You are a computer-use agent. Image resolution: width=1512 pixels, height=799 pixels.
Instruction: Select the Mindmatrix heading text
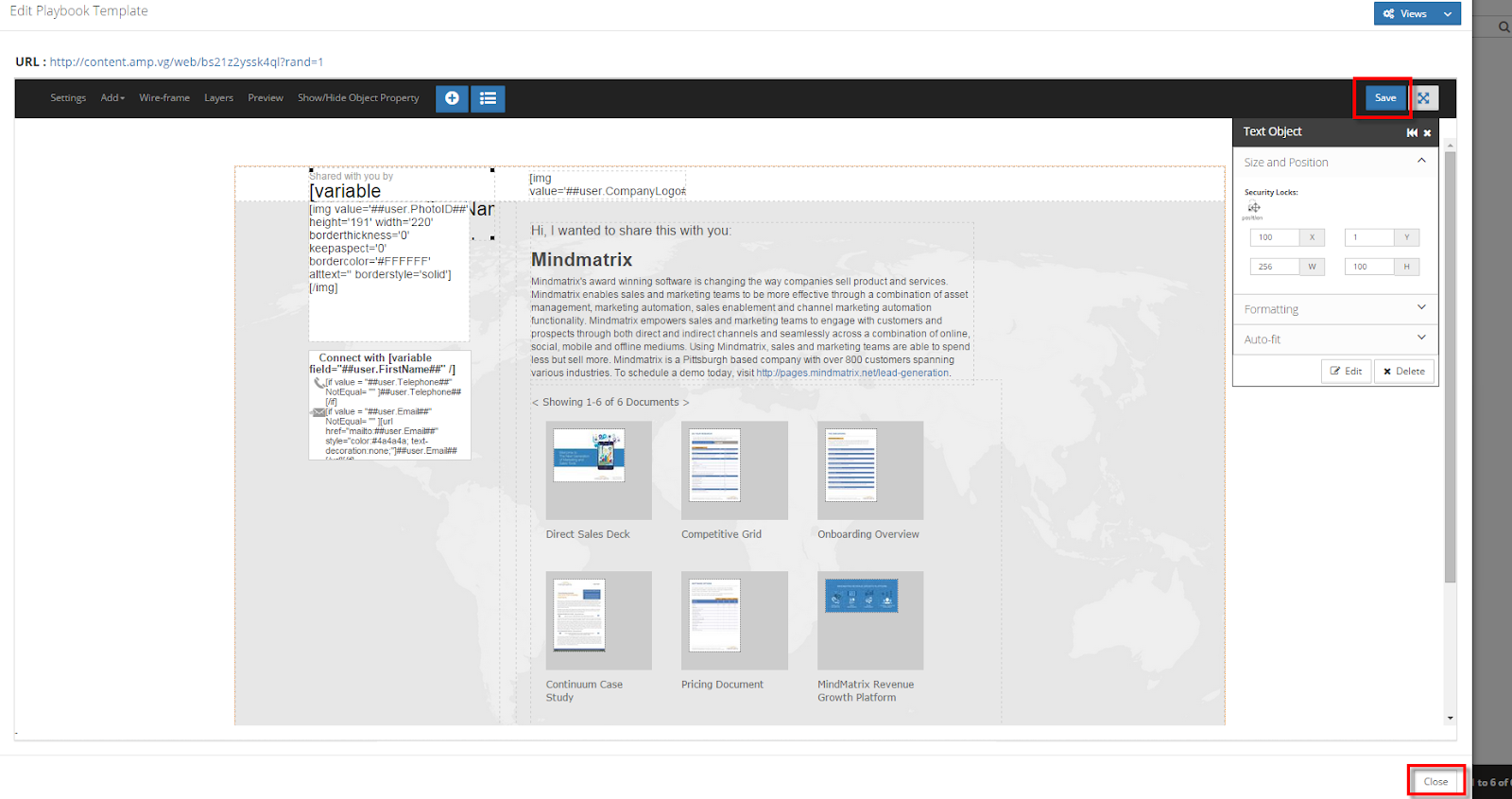[581, 260]
